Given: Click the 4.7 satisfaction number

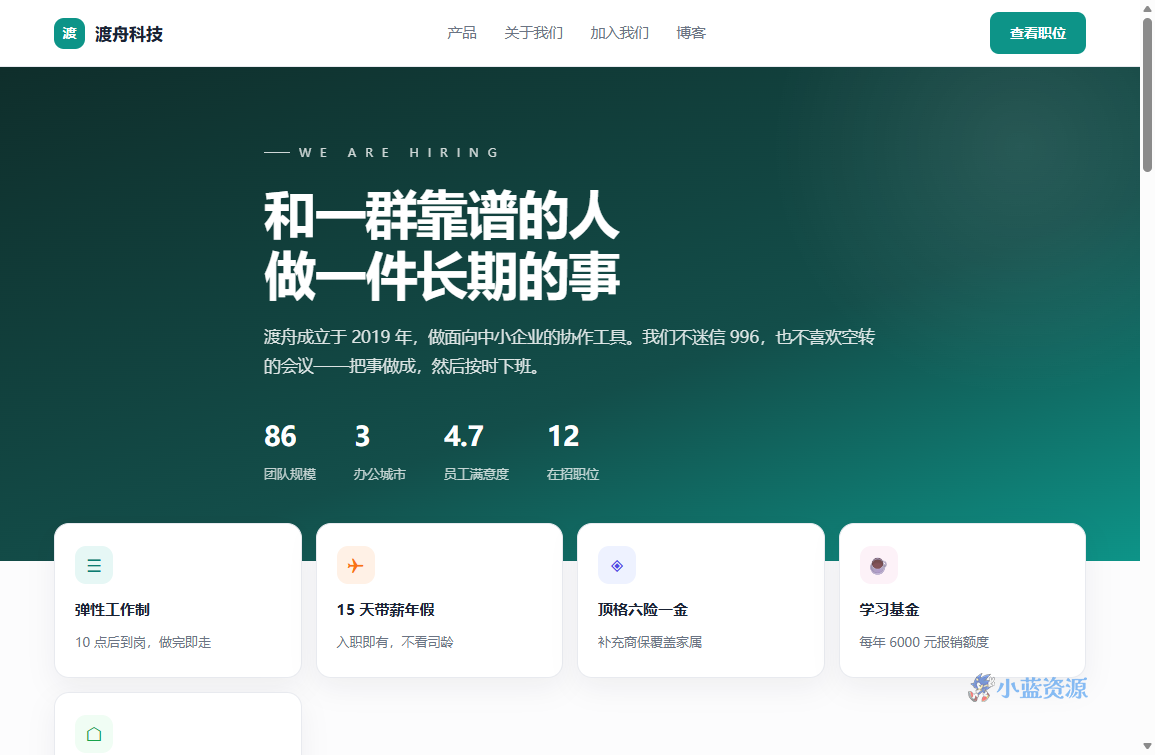Looking at the screenshot, I should [x=463, y=436].
